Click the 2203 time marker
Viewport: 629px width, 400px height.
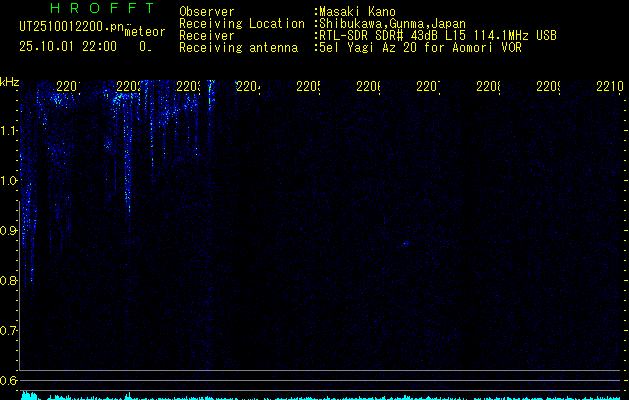coord(189,86)
